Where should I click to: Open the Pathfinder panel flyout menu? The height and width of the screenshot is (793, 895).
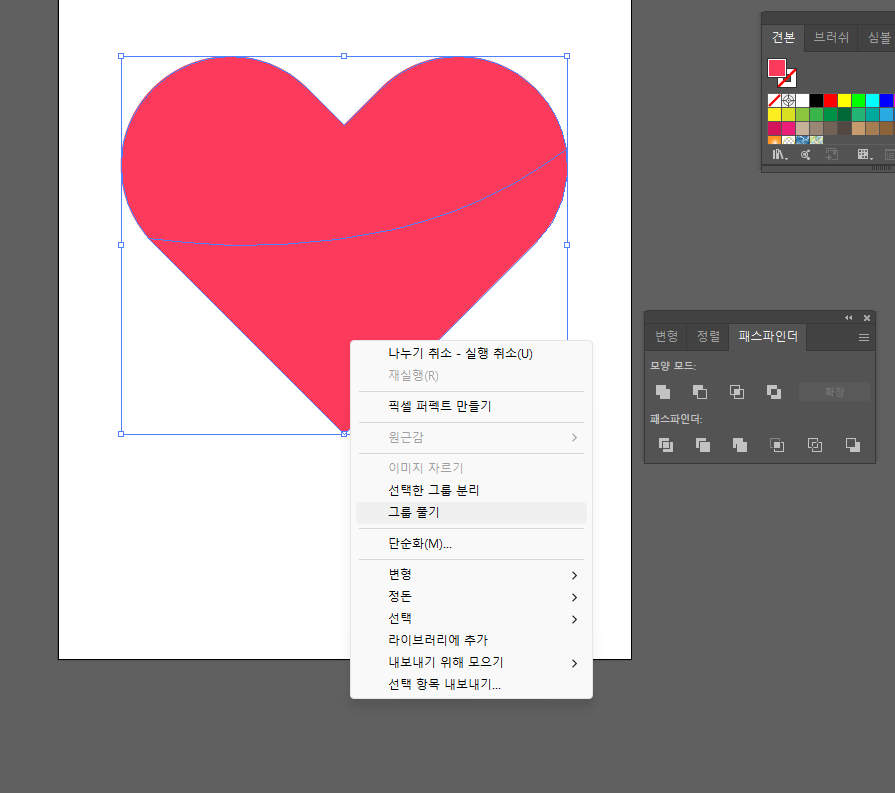tap(864, 337)
